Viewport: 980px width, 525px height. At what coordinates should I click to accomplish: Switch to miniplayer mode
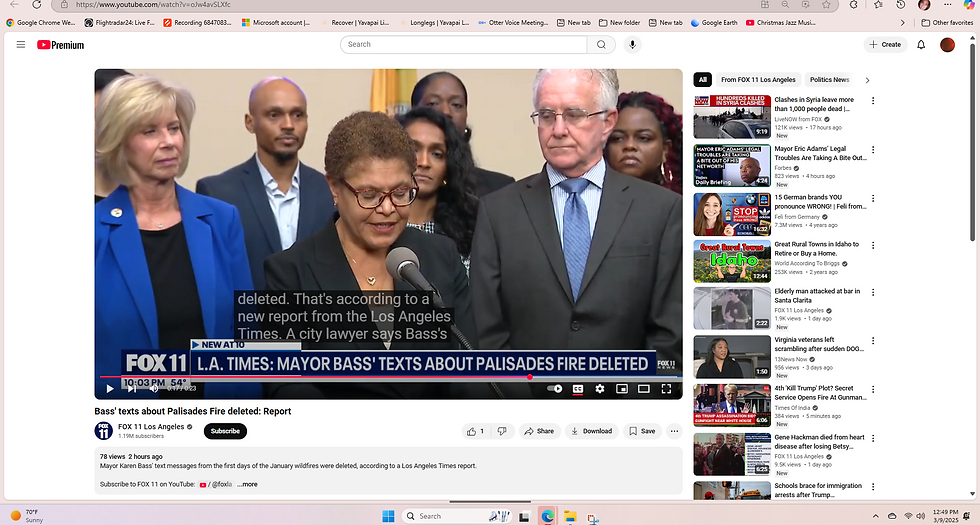(x=621, y=389)
